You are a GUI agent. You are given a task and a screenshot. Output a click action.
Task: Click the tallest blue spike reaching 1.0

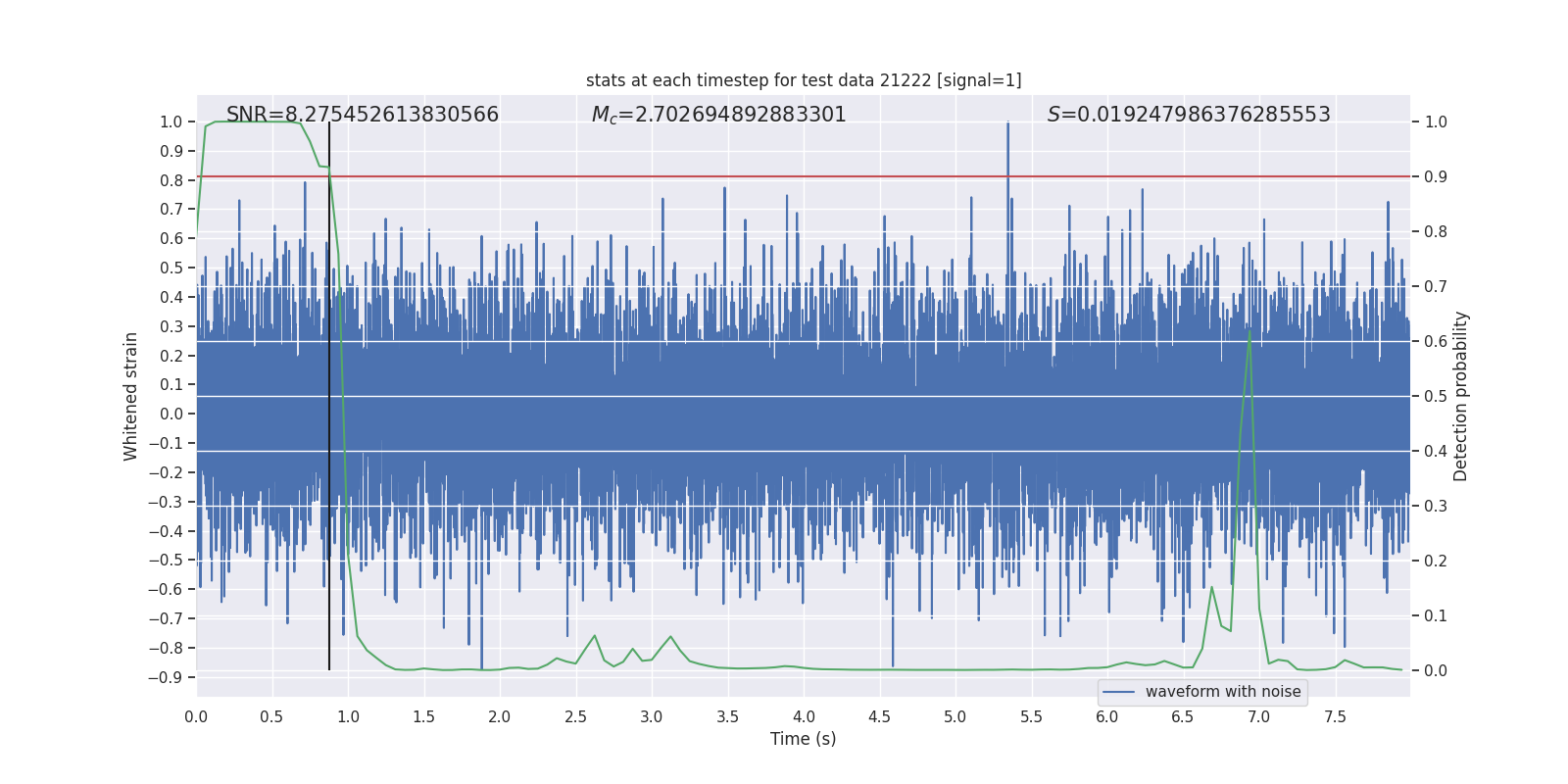click(x=1007, y=125)
